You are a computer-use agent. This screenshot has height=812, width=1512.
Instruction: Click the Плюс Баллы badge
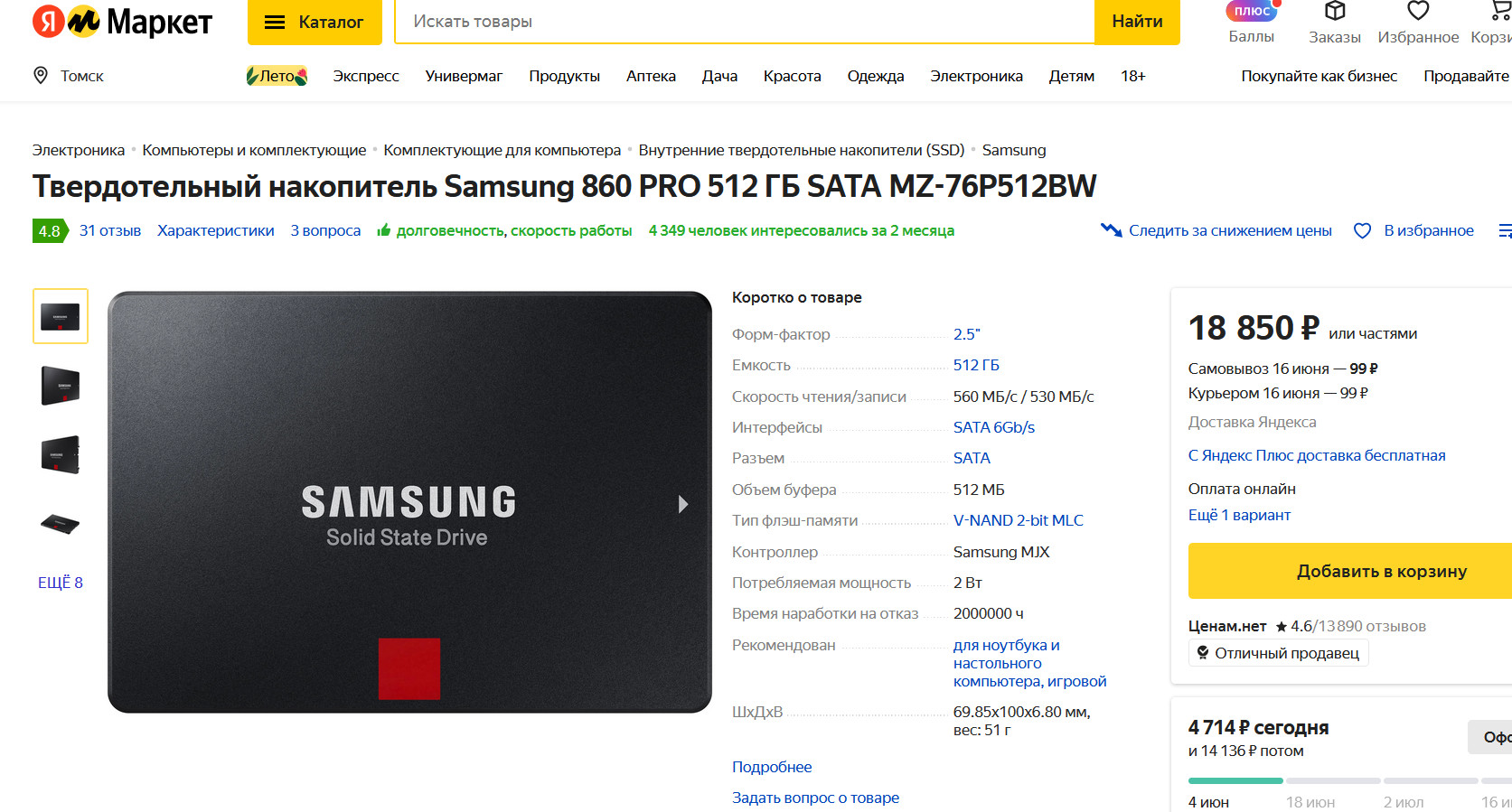1252,12
